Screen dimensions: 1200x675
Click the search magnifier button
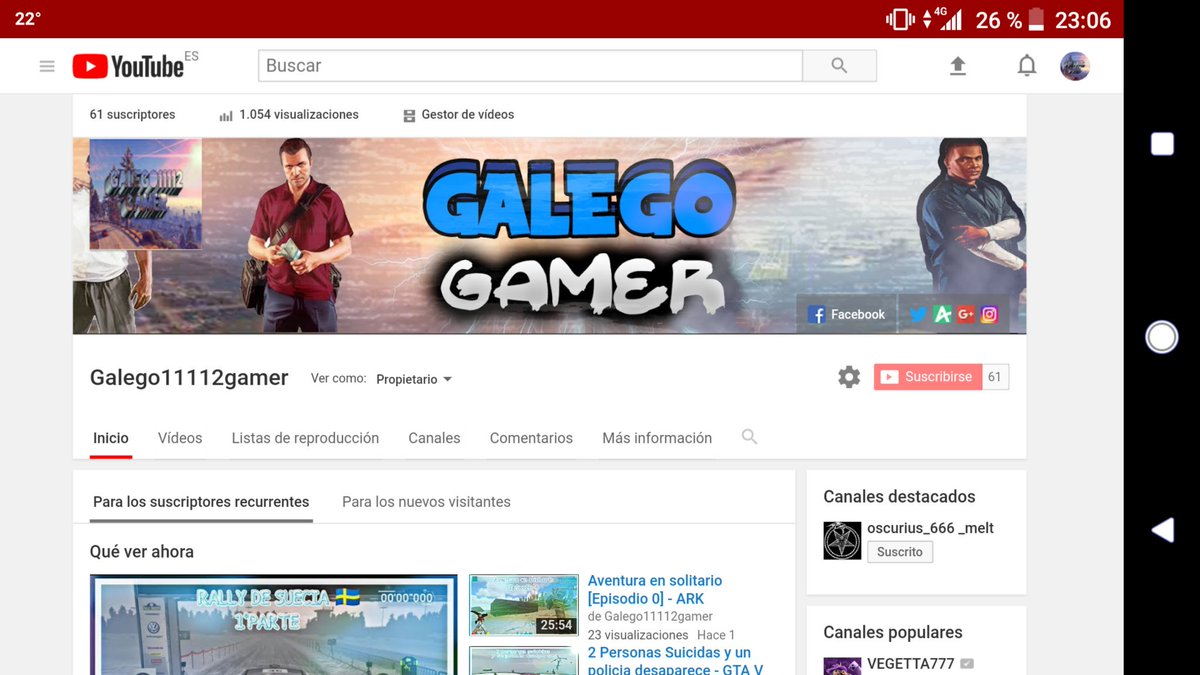tap(839, 66)
